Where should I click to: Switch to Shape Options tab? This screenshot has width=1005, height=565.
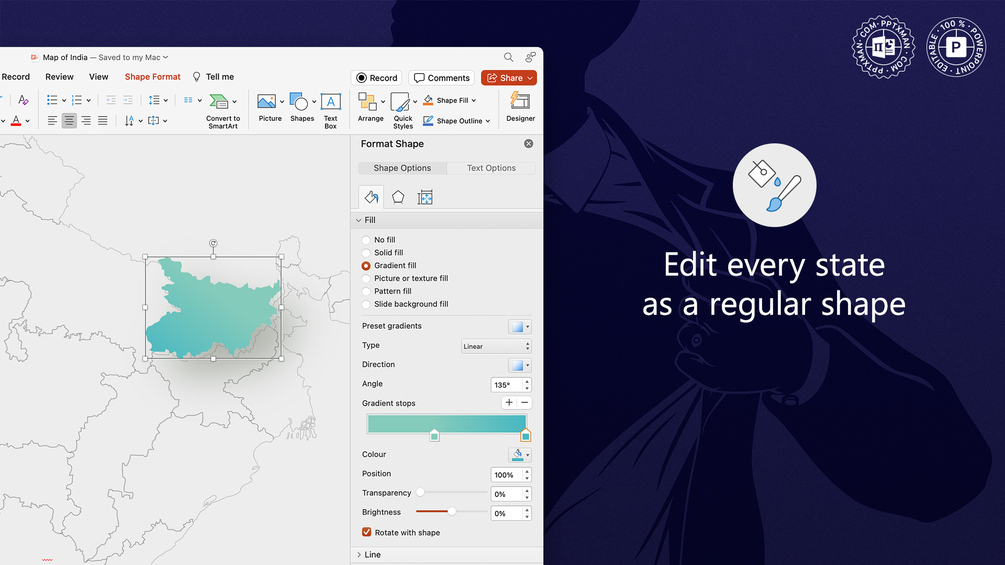[x=402, y=168]
